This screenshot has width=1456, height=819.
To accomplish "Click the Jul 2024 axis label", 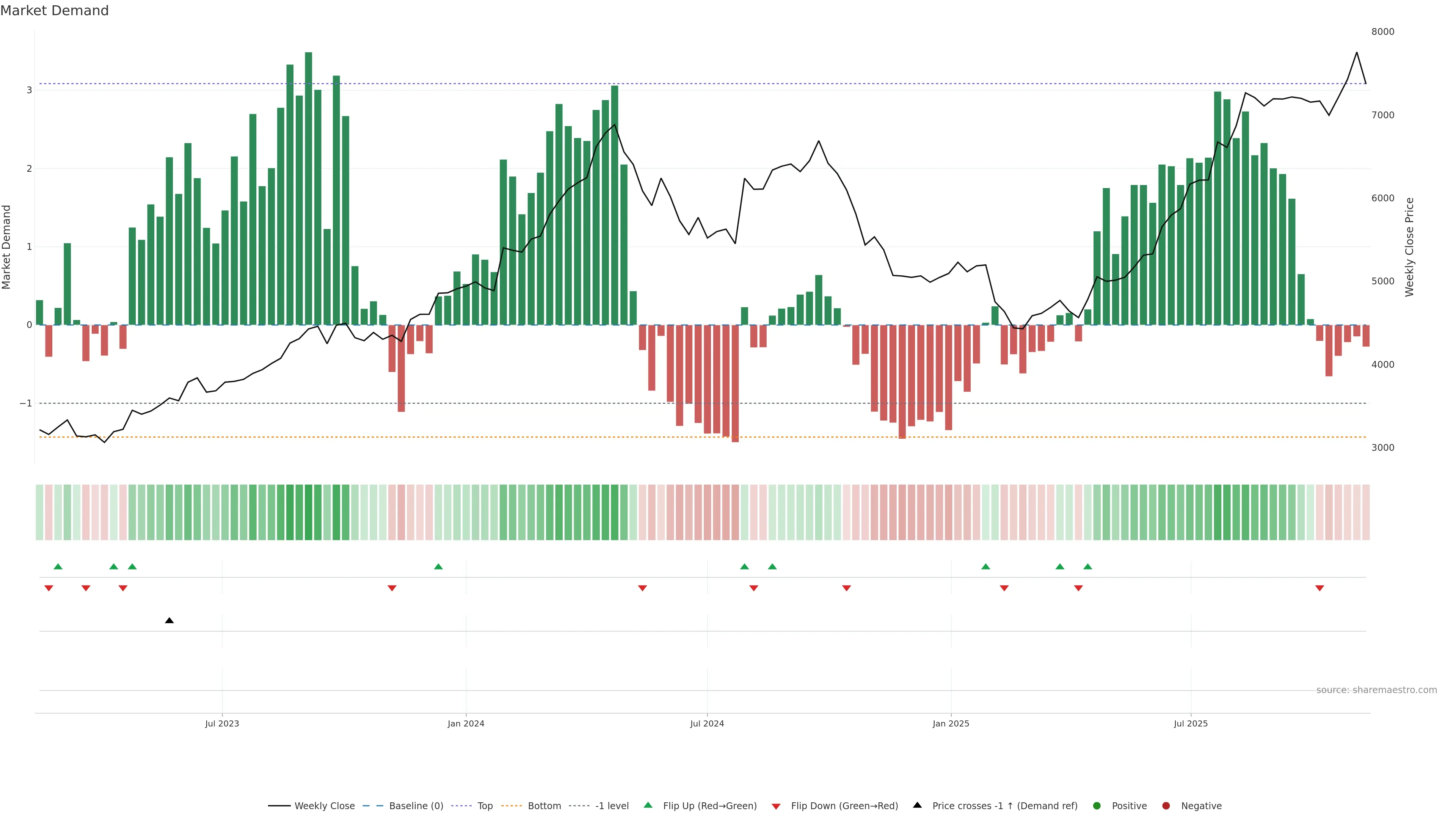I will pos(706,723).
